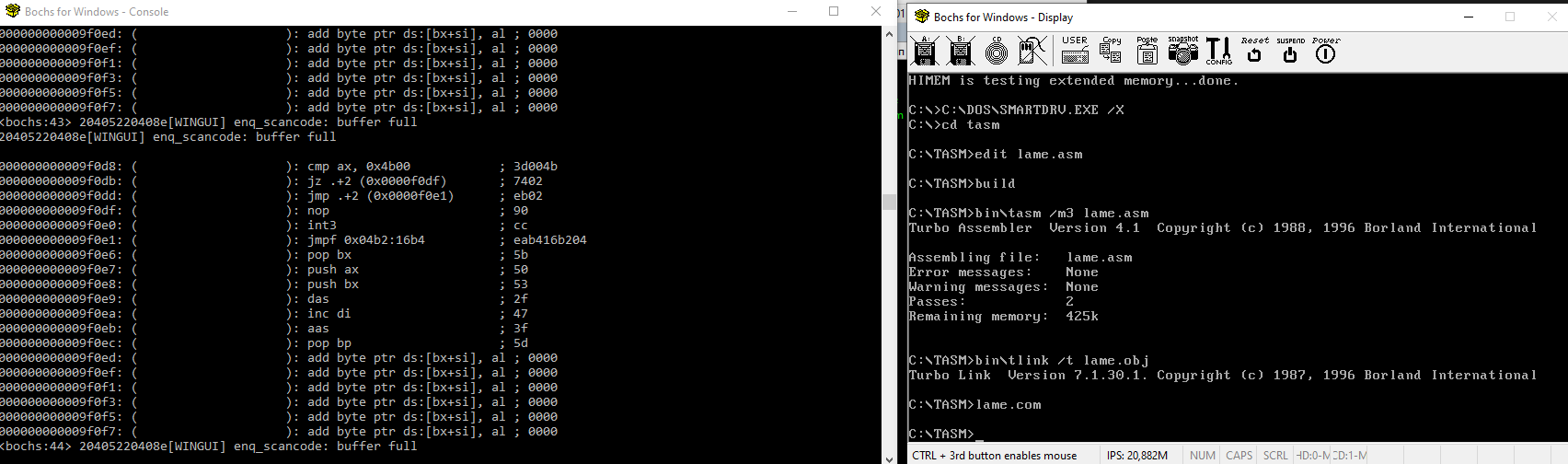Click the CAPS status bar indicator
The width and height of the screenshot is (1568, 464).
pyautogui.click(x=1239, y=455)
